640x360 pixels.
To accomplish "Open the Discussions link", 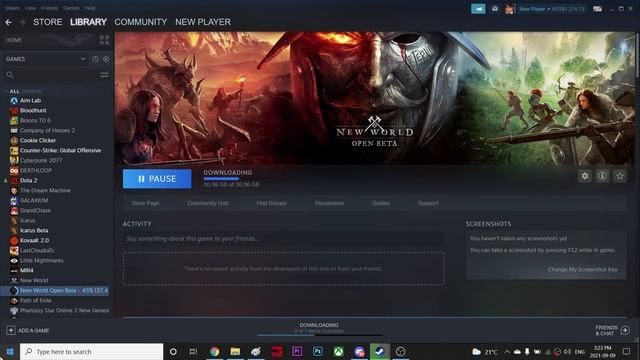I will pos(329,203).
